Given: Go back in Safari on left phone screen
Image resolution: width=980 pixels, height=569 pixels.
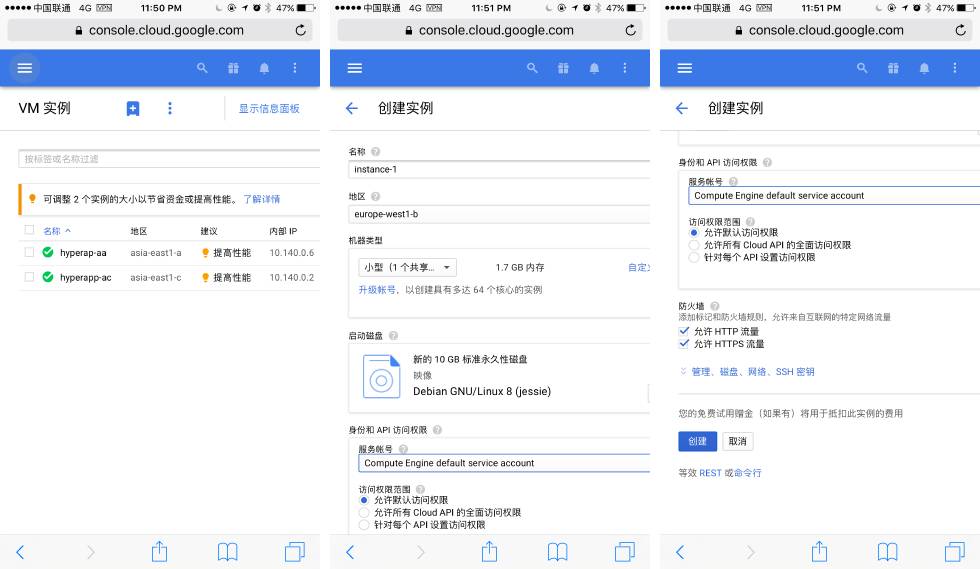Looking at the screenshot, I should coord(20,551).
